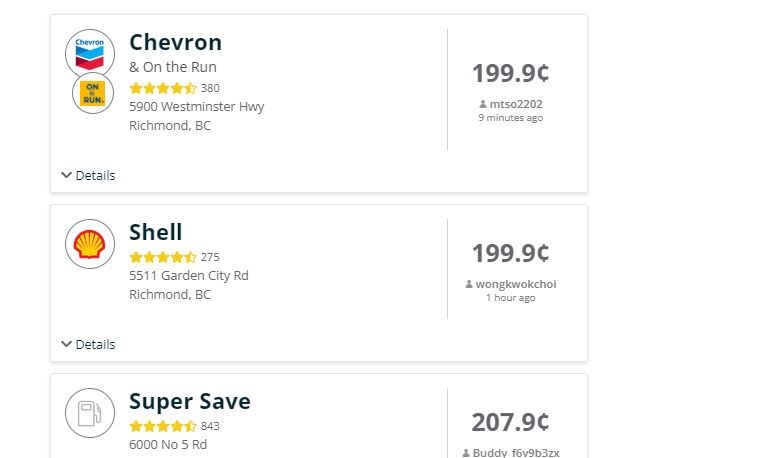
Task: Open reporter profile wongkwokchoi
Action: [x=516, y=284]
